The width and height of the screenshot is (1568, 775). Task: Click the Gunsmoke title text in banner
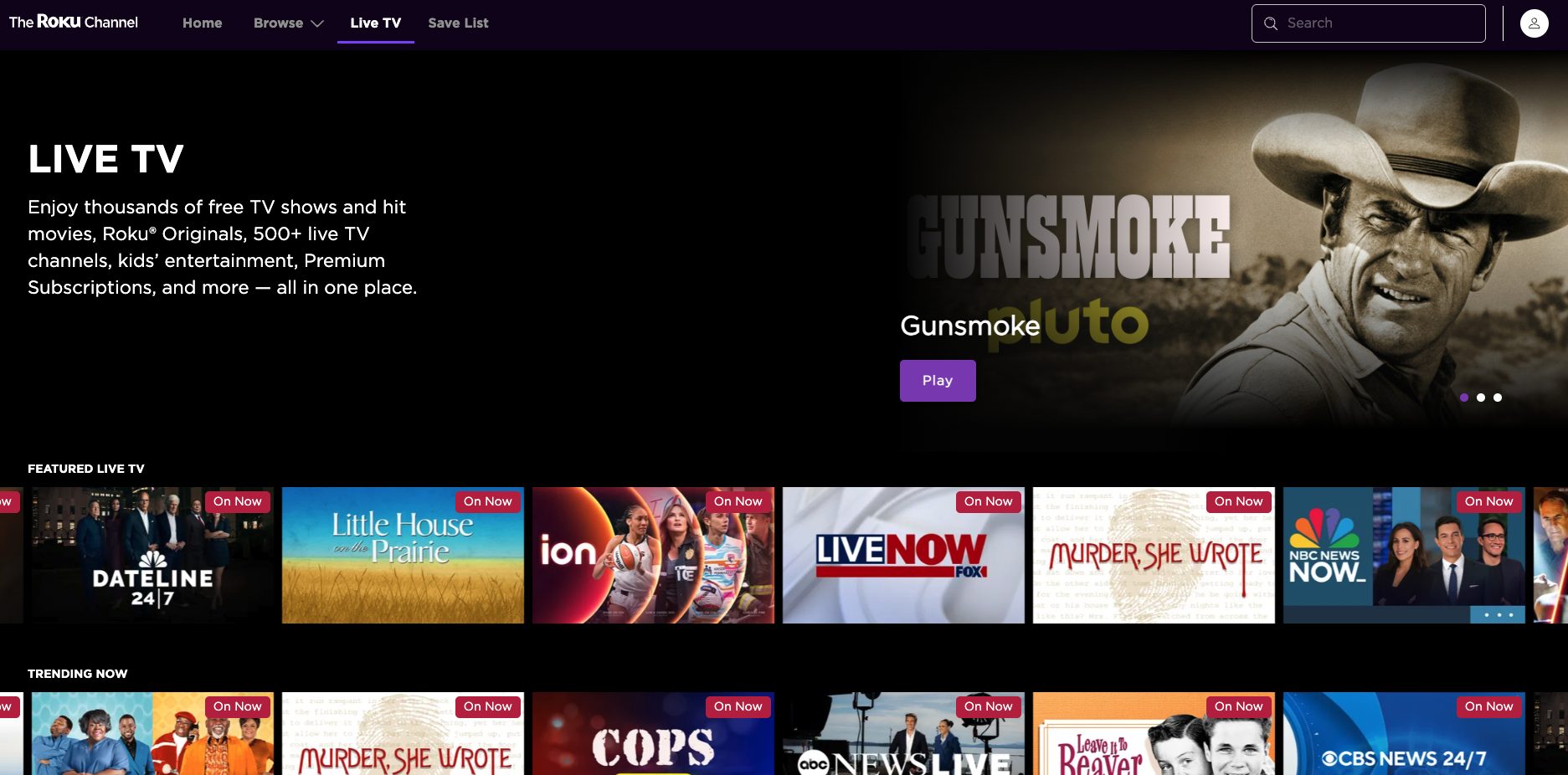click(969, 326)
